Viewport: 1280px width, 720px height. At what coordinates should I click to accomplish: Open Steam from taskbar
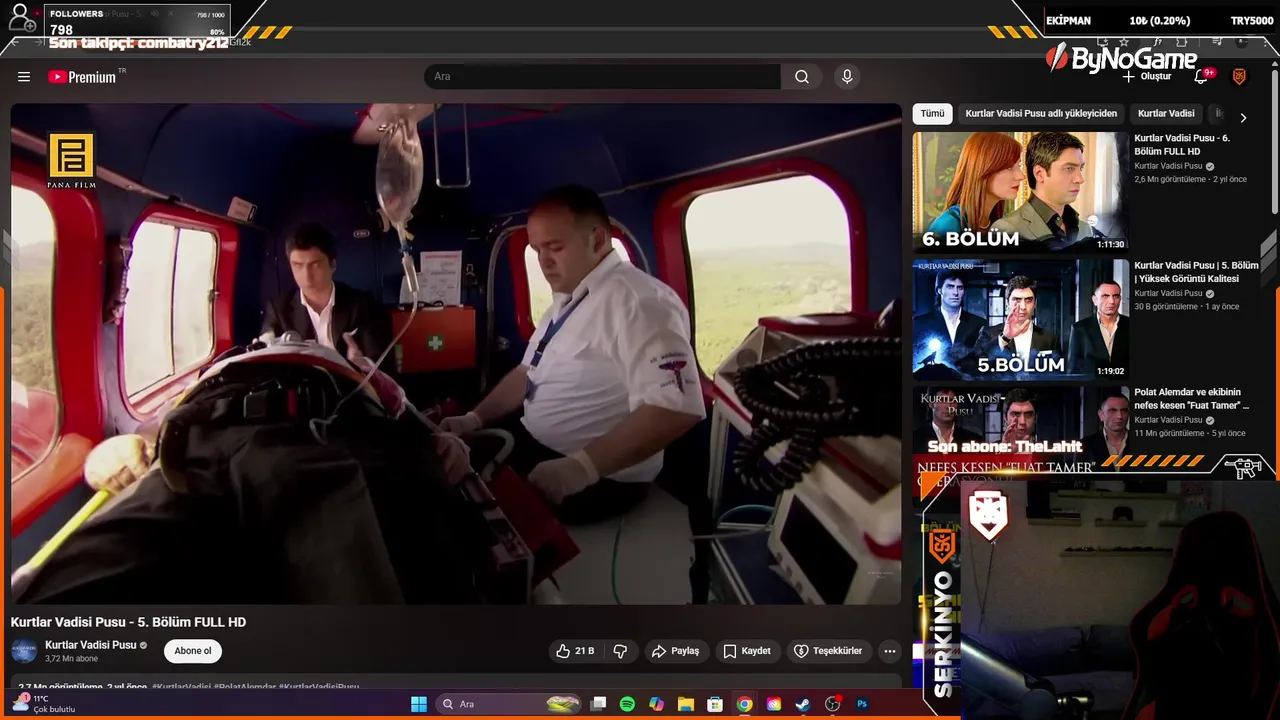coord(802,704)
